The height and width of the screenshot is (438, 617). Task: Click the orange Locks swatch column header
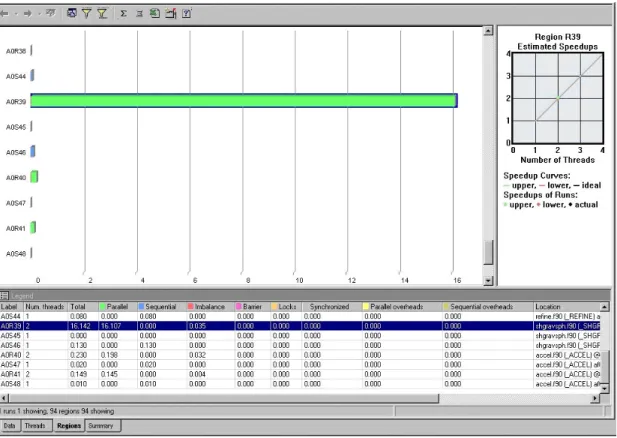286,307
